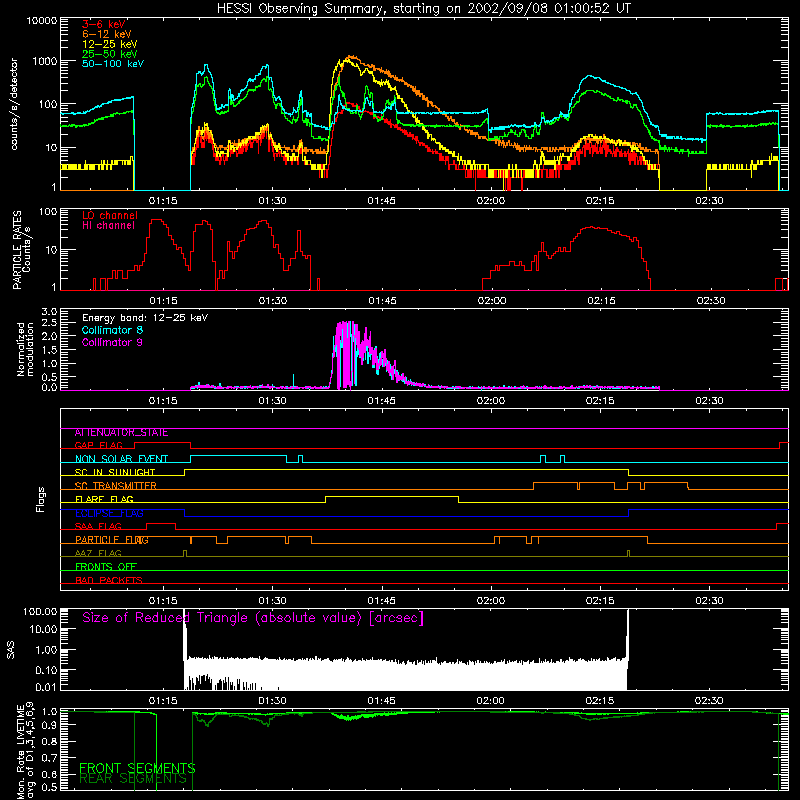
Task: Click the Flags axis label
Action: [41, 500]
